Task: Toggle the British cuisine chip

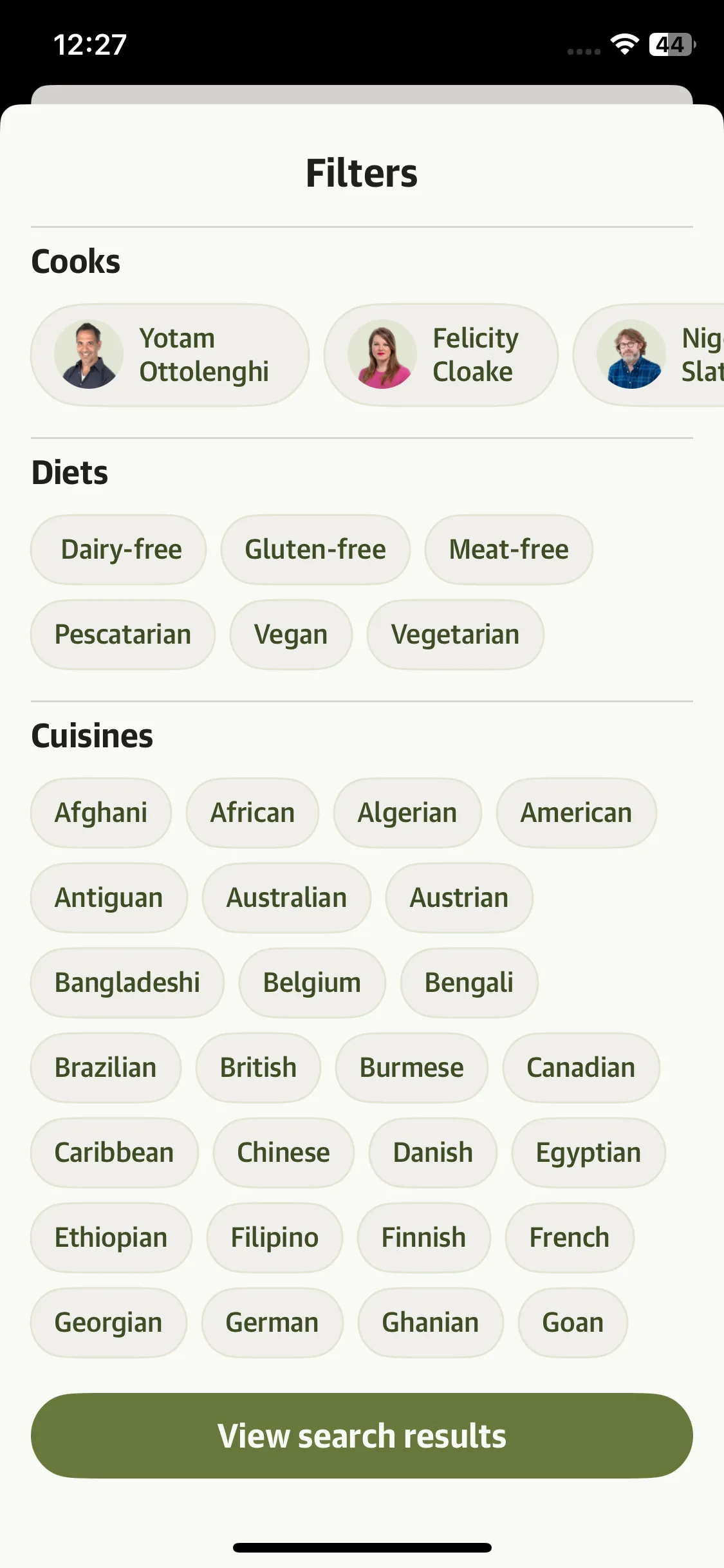Action: (258, 1068)
